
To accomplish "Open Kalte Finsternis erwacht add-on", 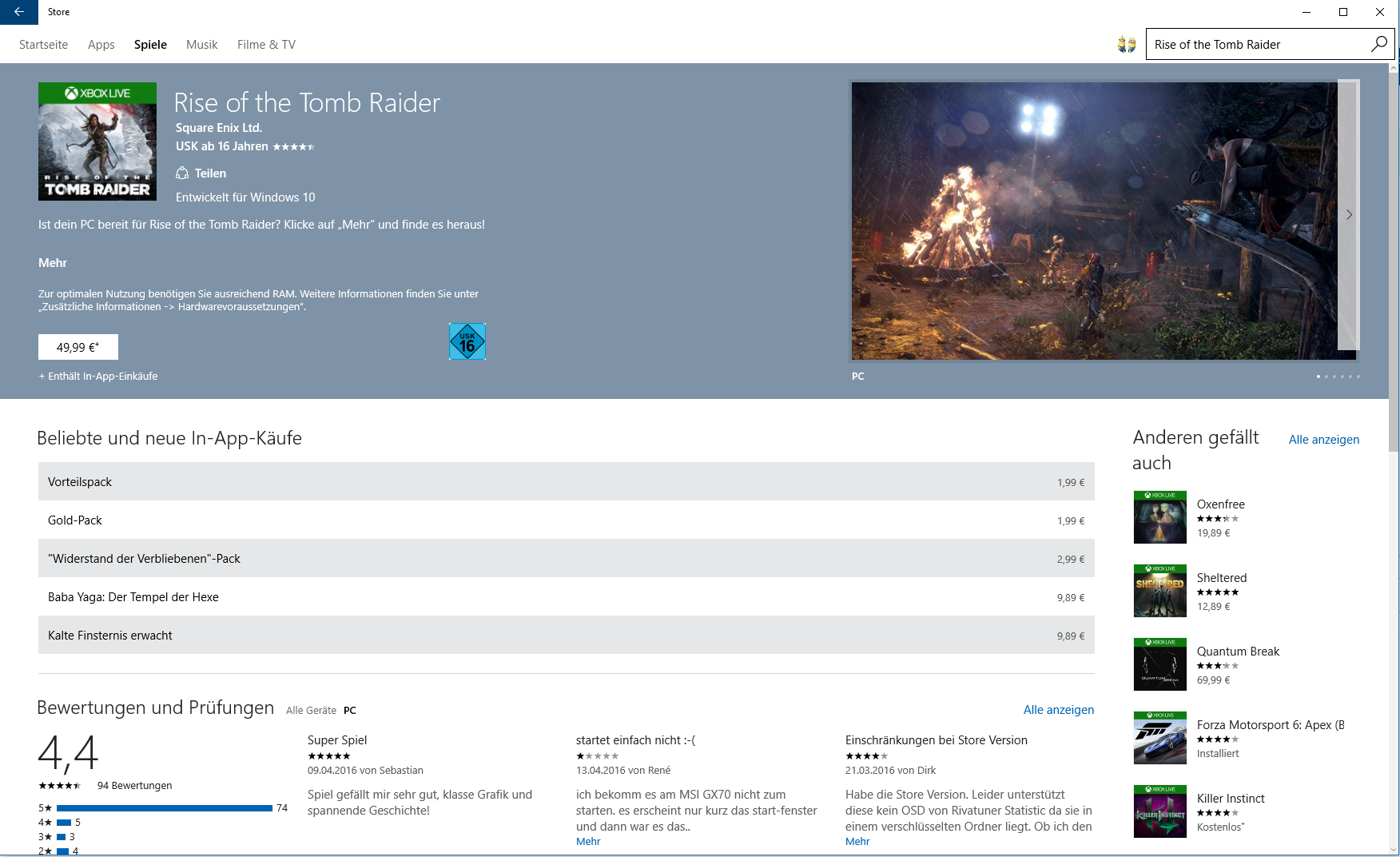I will (566, 635).
